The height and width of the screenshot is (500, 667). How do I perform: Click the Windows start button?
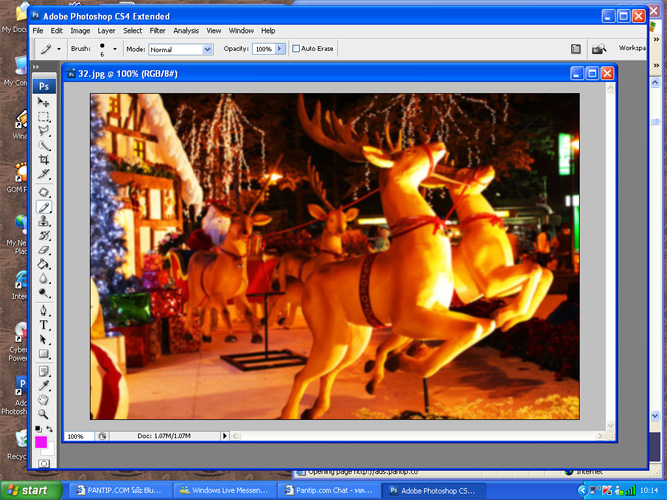pyautogui.click(x=31, y=491)
